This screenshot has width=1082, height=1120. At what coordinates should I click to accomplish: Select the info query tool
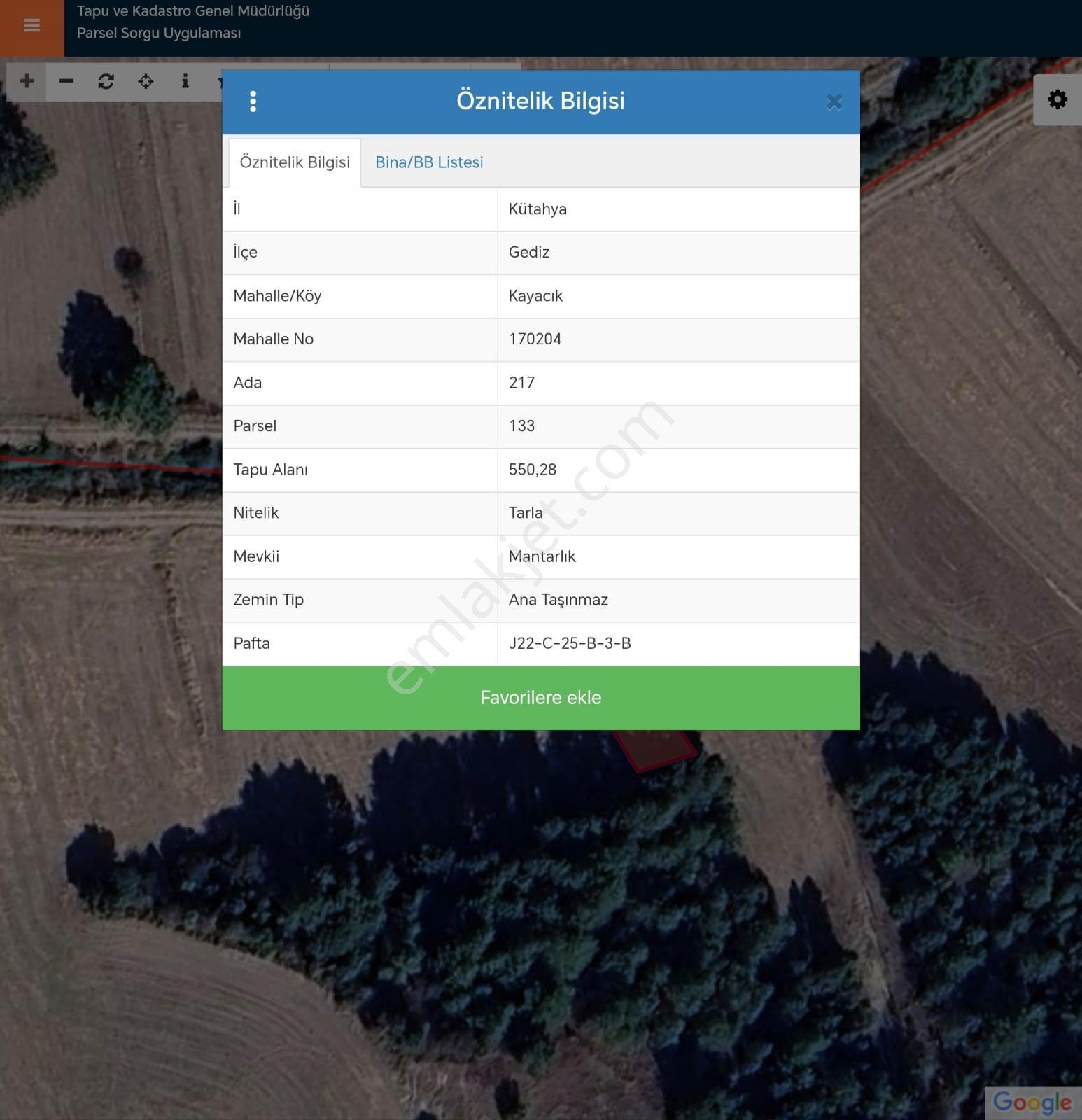click(x=185, y=81)
